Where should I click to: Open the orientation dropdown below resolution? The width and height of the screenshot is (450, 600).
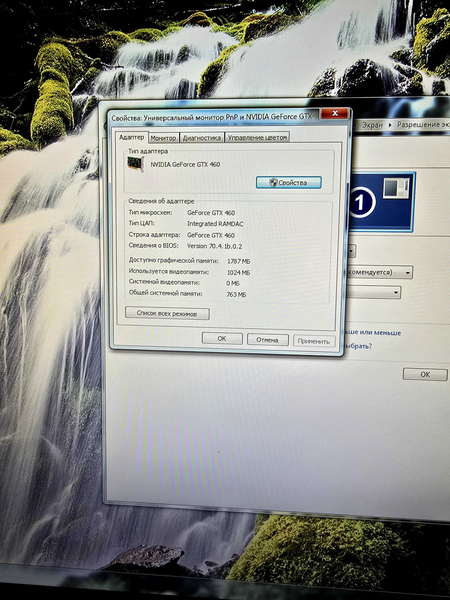click(x=373, y=293)
